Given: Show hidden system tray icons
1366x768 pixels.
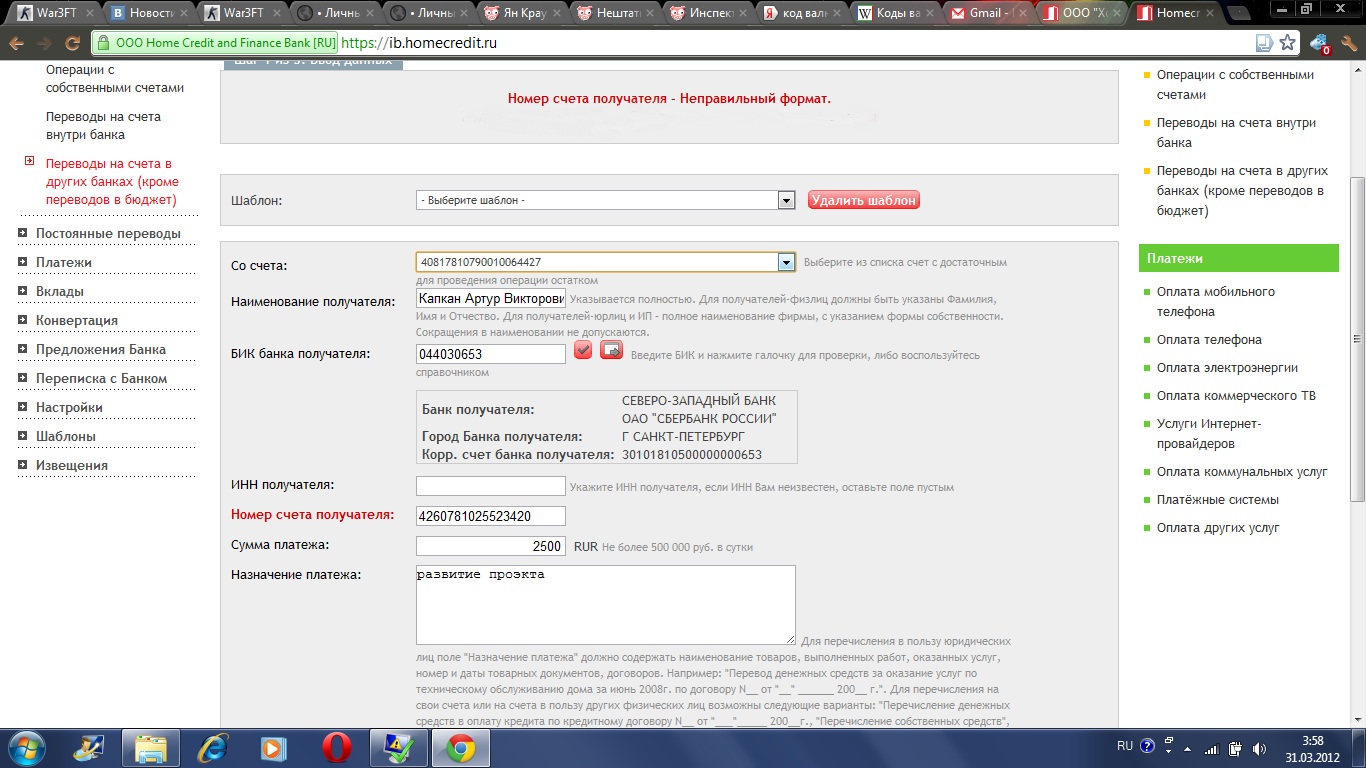Looking at the screenshot, I should click(1186, 747).
